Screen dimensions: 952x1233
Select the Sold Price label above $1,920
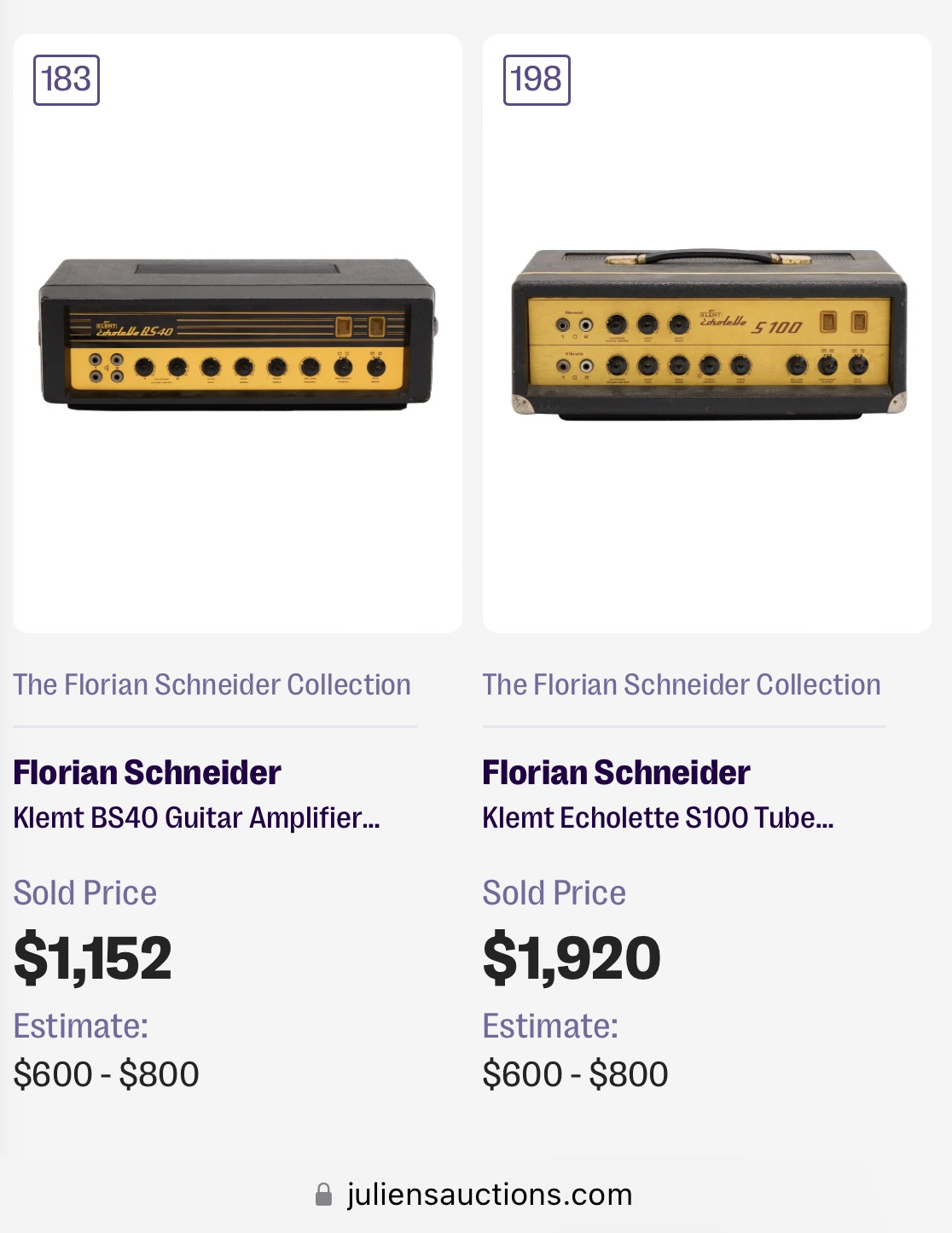(554, 893)
